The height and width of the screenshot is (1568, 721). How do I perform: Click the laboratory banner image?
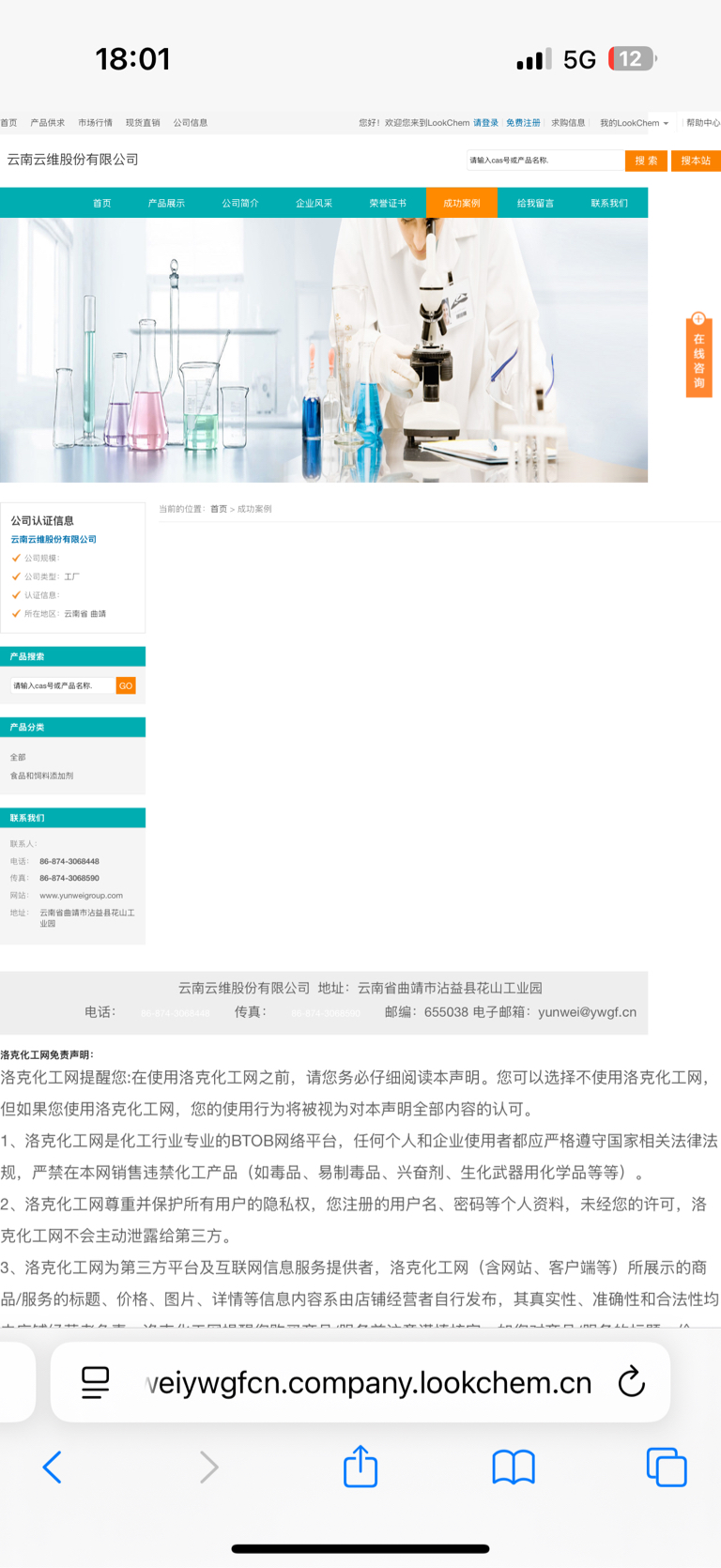pyautogui.click(x=324, y=350)
